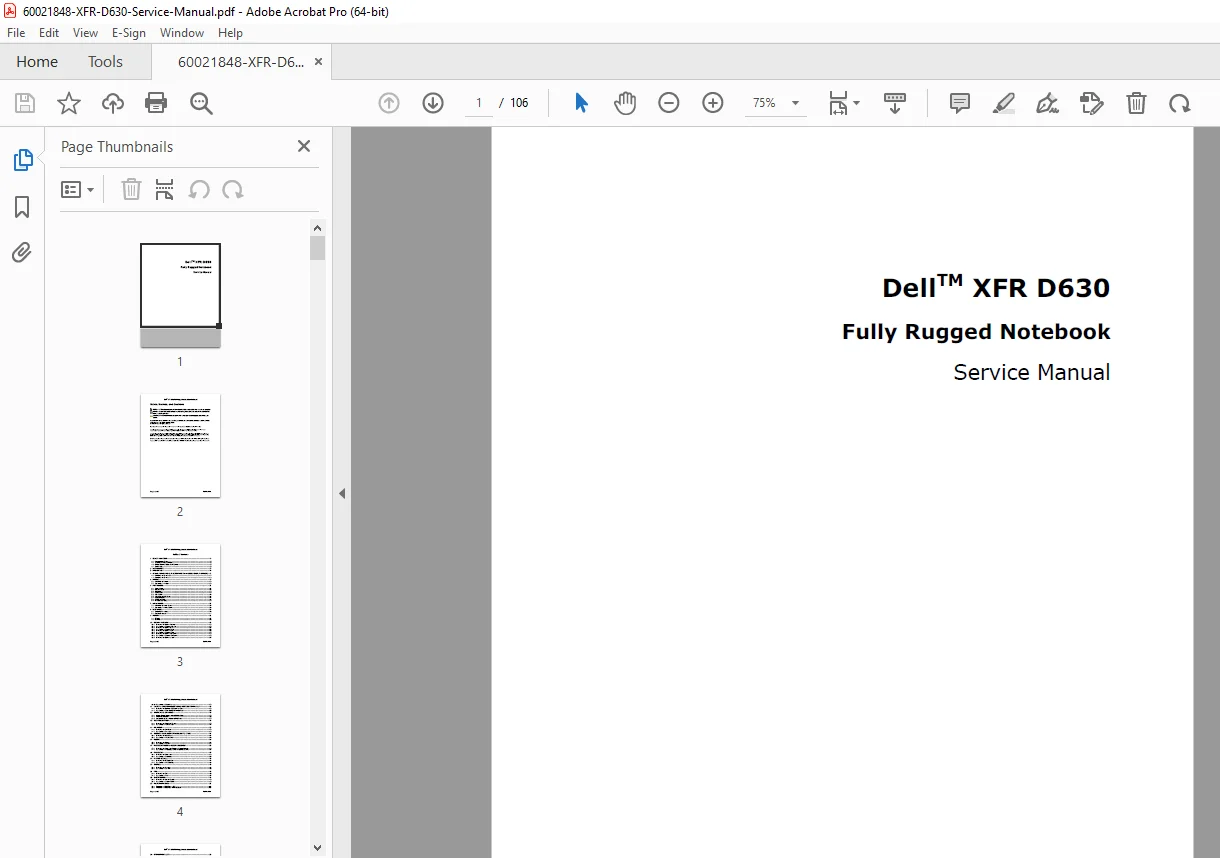
Task: Select page 4 thumbnail
Action: point(180,746)
